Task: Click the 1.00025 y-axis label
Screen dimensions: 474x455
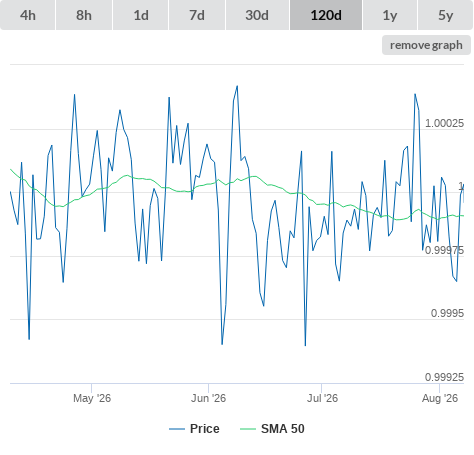Action: 444,123
